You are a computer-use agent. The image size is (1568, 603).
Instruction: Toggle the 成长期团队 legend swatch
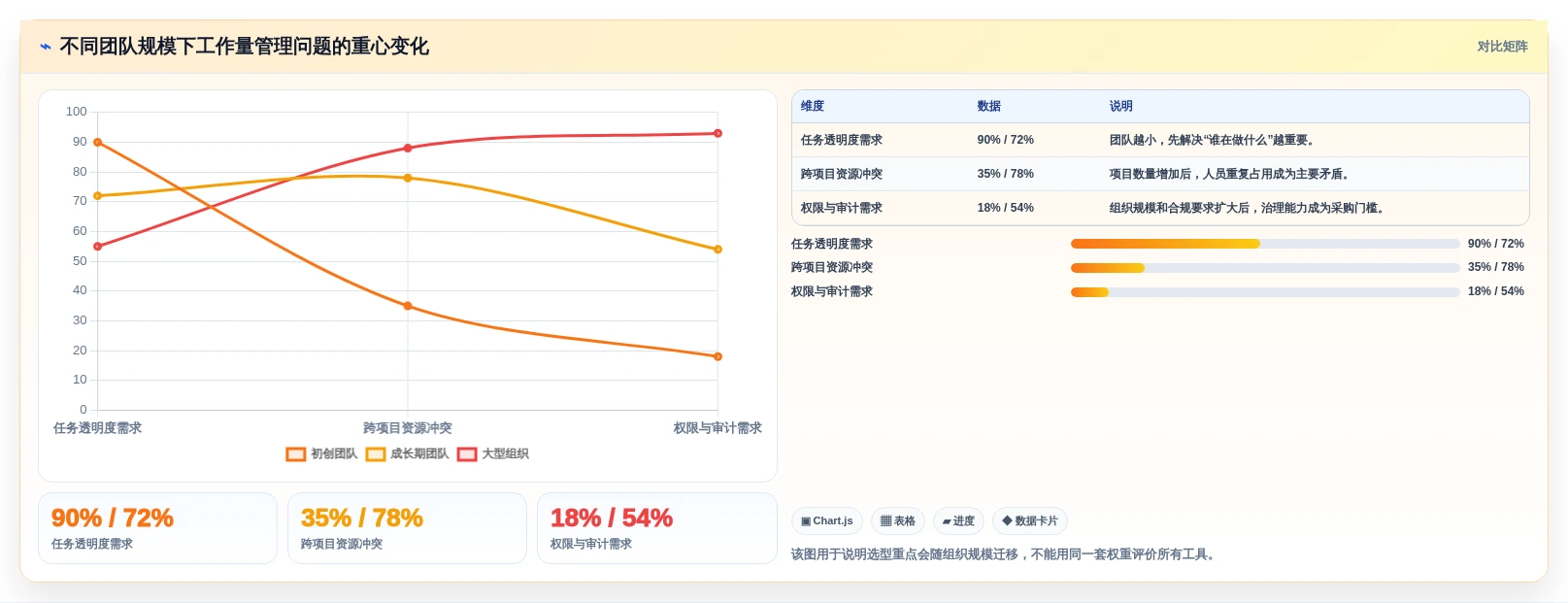click(x=376, y=454)
